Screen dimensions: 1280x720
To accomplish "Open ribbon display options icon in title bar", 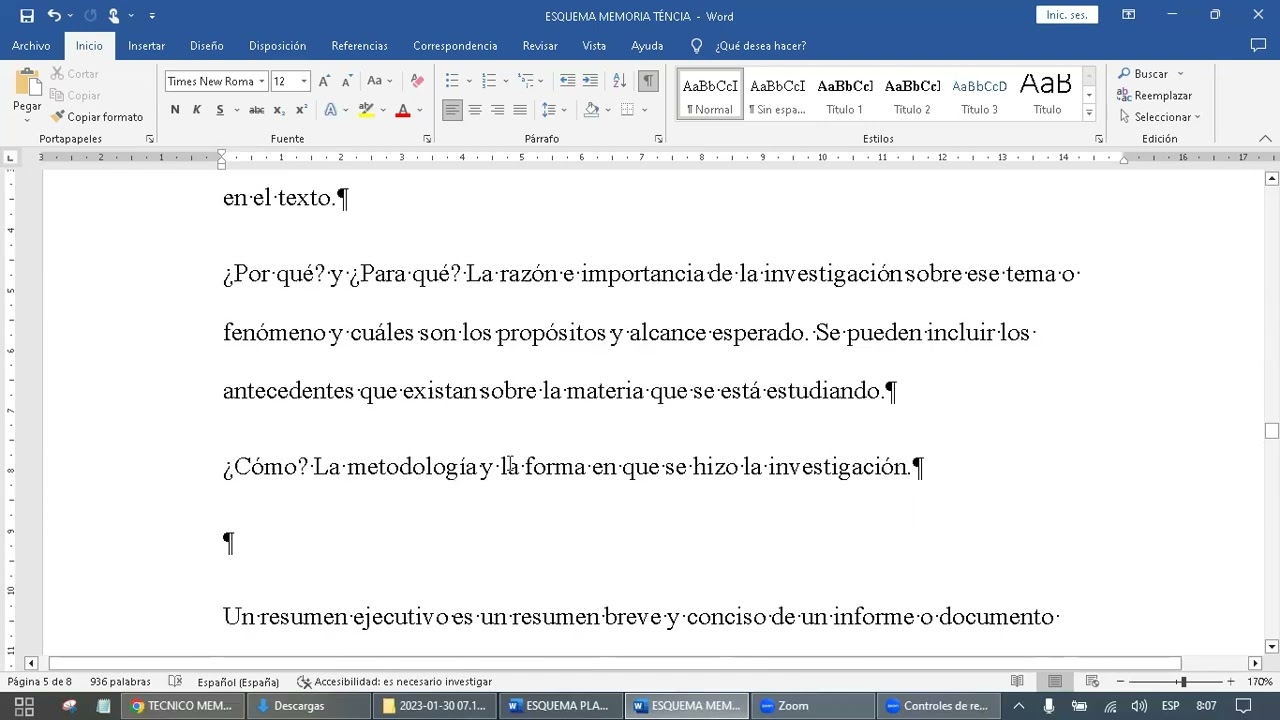I will pos(1128,15).
